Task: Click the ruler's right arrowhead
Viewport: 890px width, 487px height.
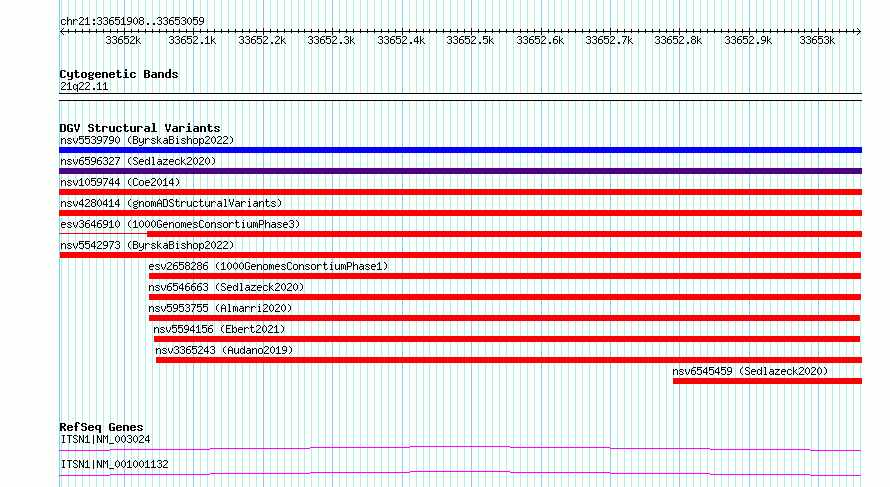Action: coord(859,31)
